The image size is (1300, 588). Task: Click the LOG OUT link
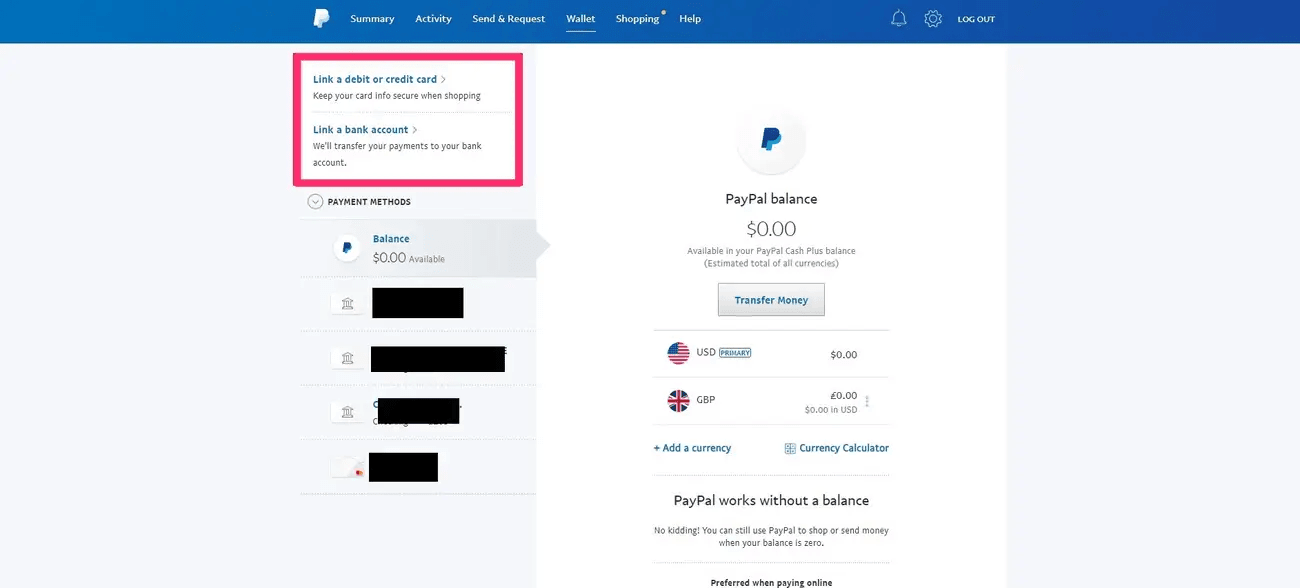tap(976, 19)
